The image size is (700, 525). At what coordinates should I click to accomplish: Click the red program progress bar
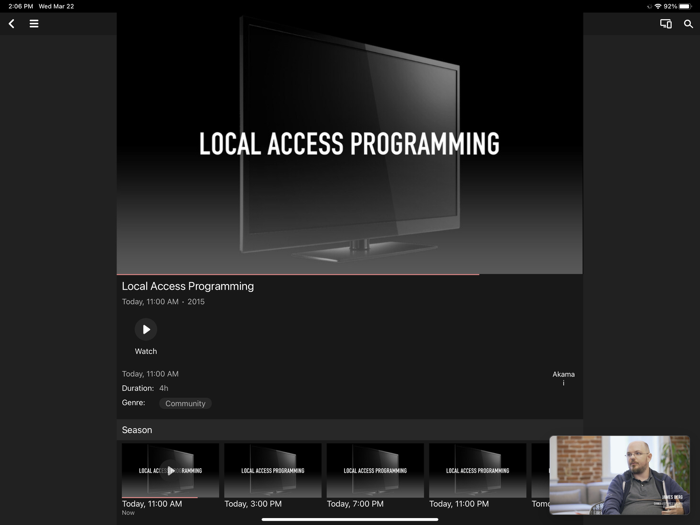tap(298, 274)
